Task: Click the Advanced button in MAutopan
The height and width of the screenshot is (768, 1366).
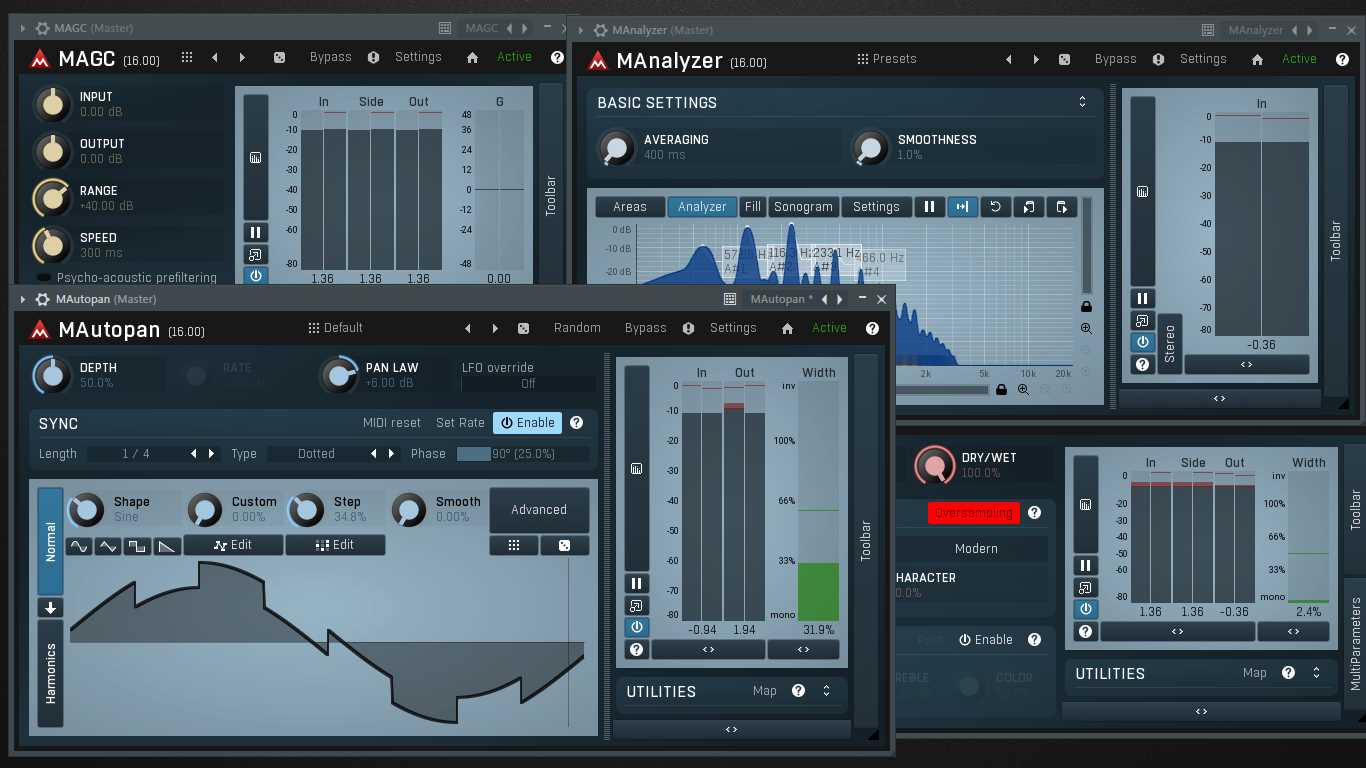Action: pos(539,510)
